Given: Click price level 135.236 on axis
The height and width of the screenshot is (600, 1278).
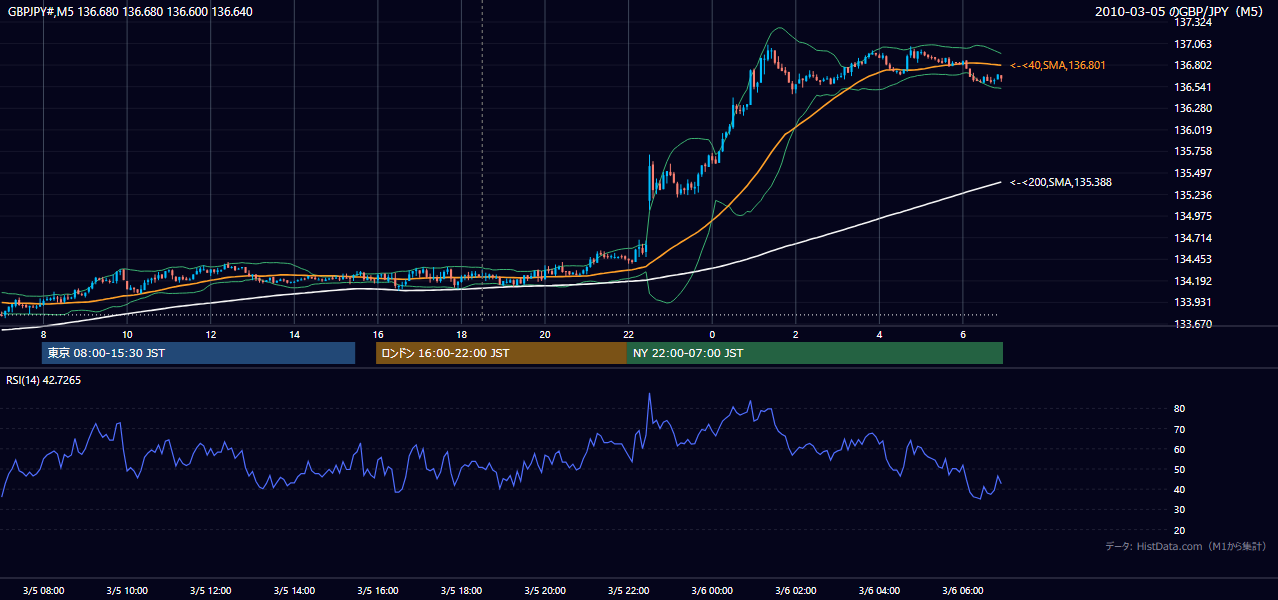Looking at the screenshot, I should click(1193, 195).
